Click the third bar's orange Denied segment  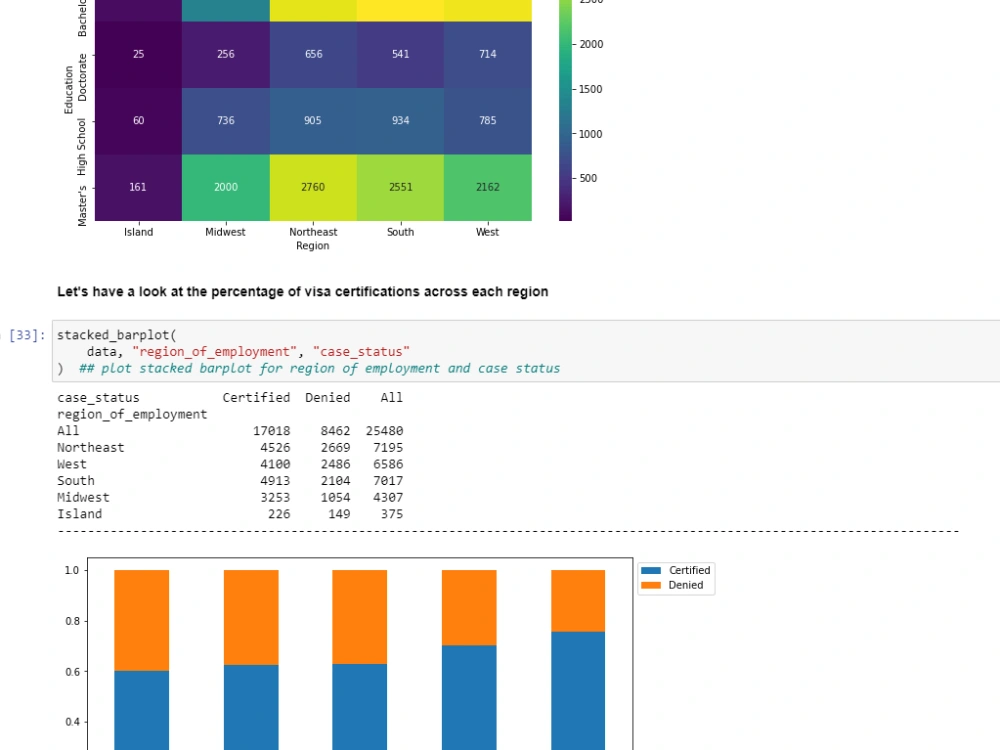pos(360,617)
